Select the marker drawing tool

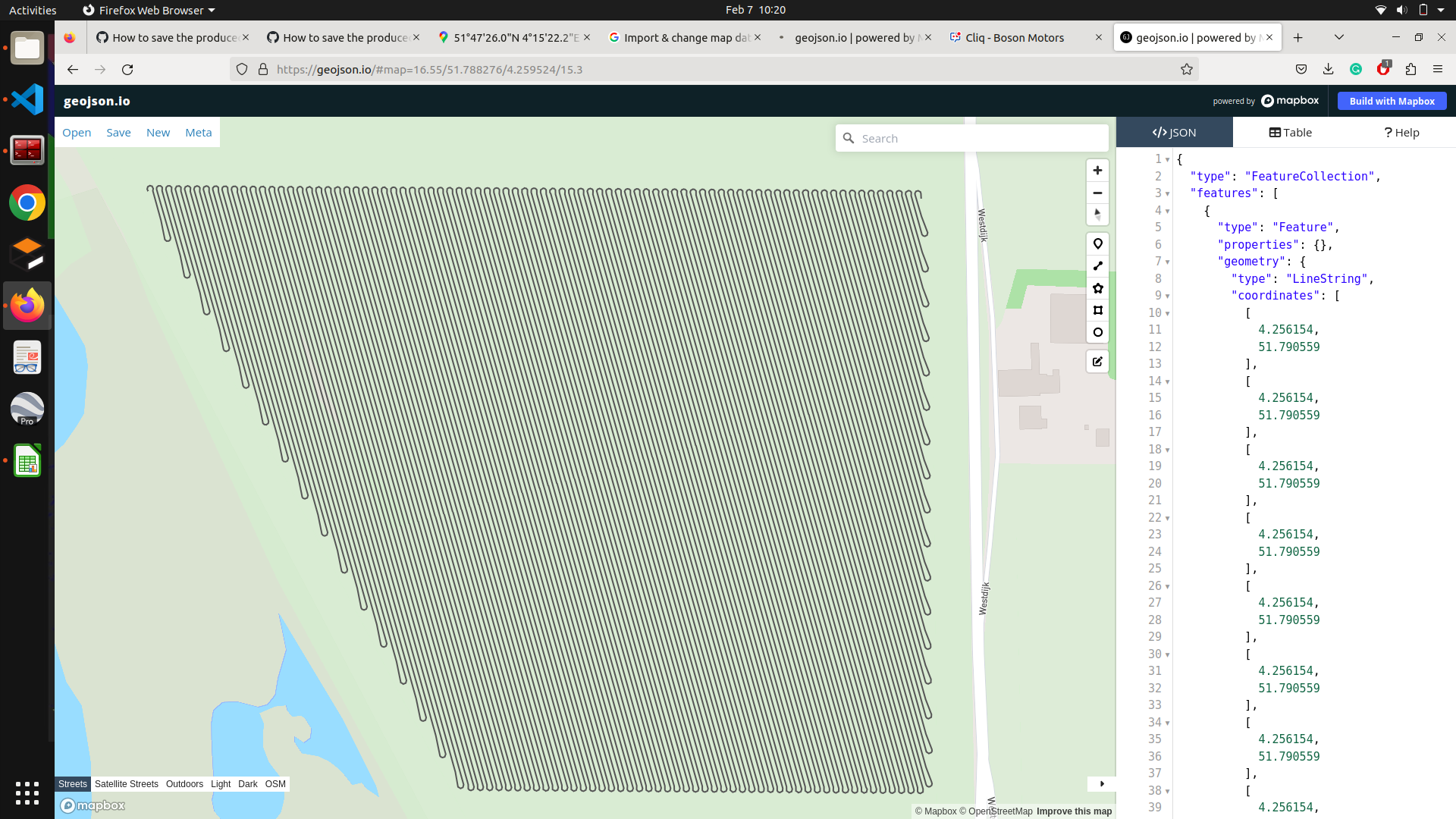click(1097, 243)
